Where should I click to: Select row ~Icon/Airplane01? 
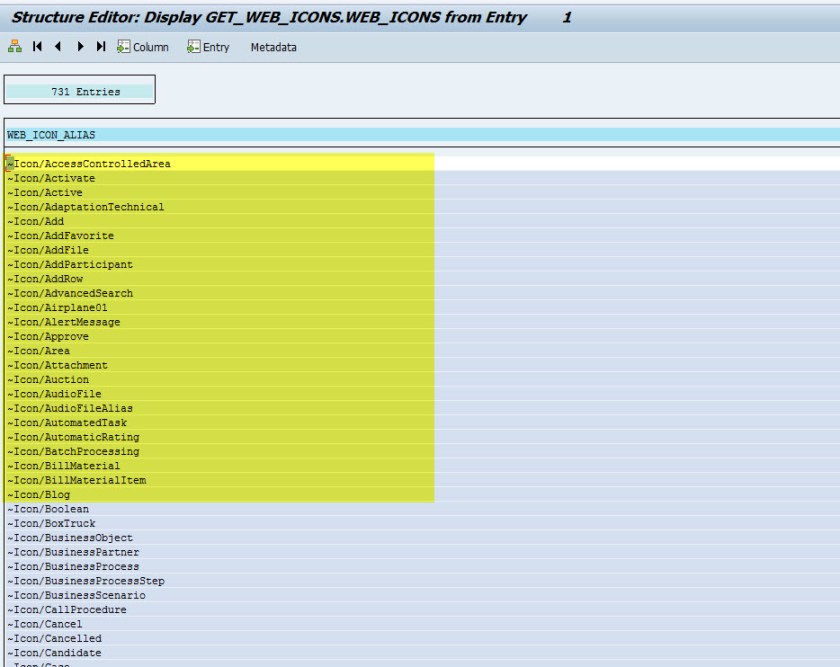(422, 308)
